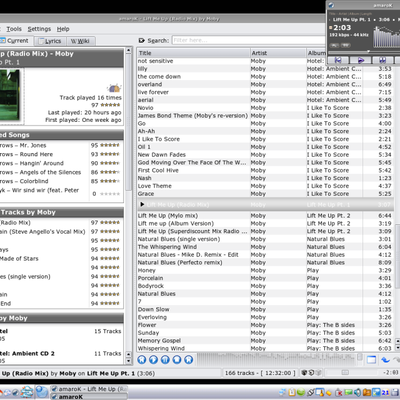Click the seek slider in the player window
The height and width of the screenshot is (400, 400).
364,51
